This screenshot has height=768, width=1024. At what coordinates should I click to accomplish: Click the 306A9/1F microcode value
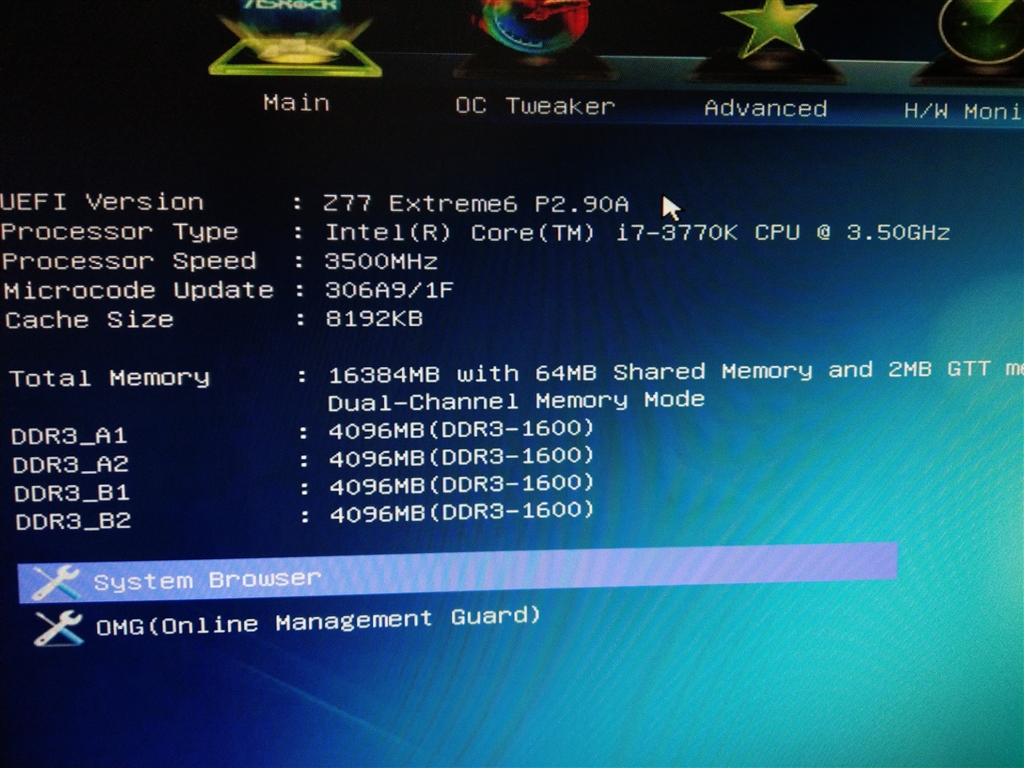389,289
